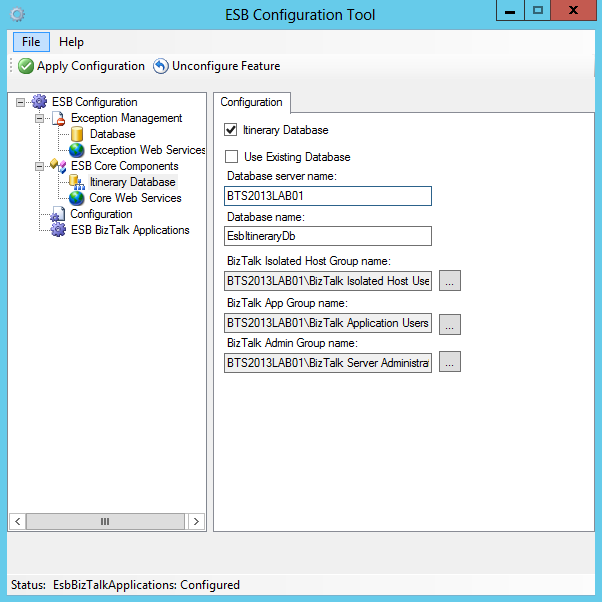This screenshot has width=602, height=602.
Task: Select the Database cylinder icon under Exception Management
Action: coord(77,134)
